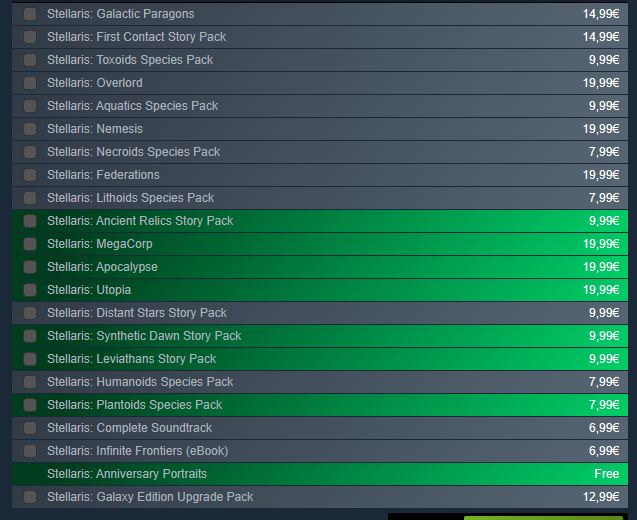The width and height of the screenshot is (637, 520).
Task: Tick the Plantoids Species Pack checkbox
Action: tap(30, 405)
